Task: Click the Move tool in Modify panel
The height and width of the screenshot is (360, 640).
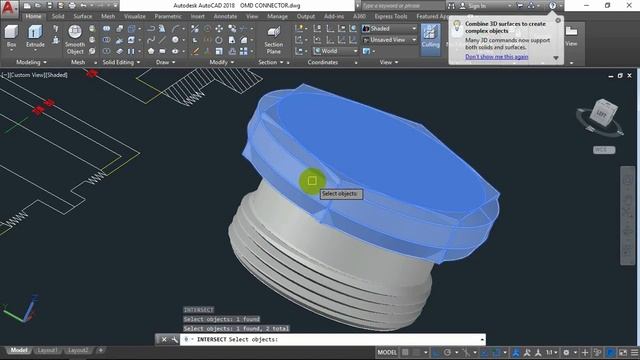Action: pyautogui.click(x=219, y=29)
